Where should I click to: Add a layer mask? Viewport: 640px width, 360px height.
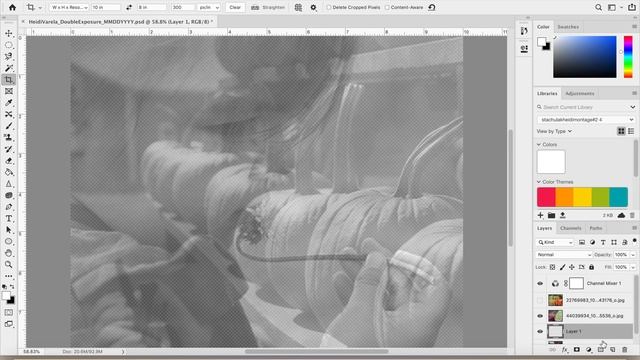577,350
